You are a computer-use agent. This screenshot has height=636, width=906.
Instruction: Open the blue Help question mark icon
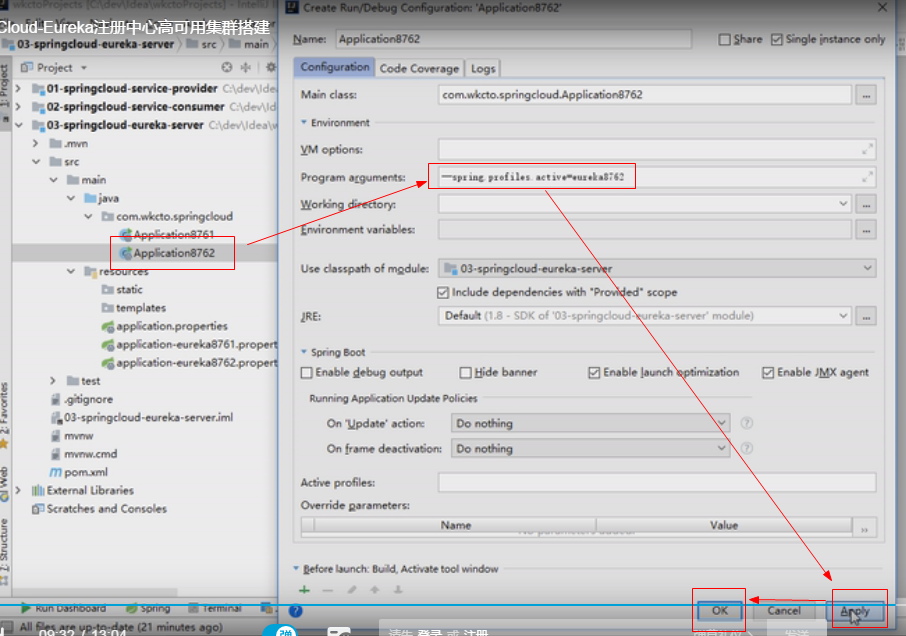295,611
